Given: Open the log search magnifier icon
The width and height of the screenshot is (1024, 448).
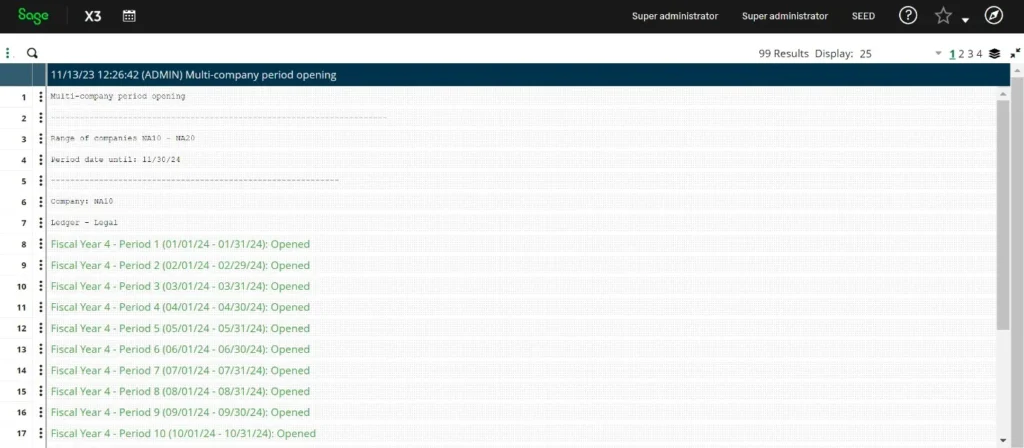Looking at the screenshot, I should (x=32, y=54).
